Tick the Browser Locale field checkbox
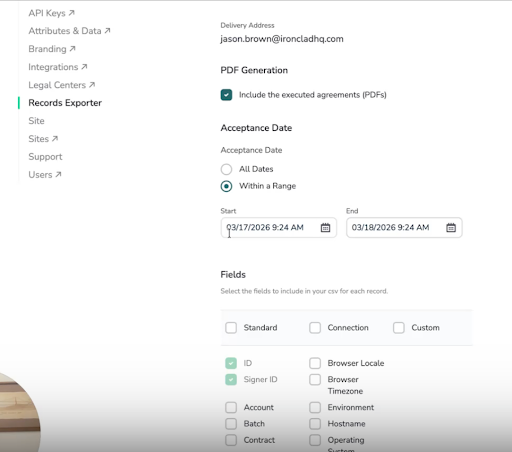This screenshot has height=452, width=512. [315, 363]
